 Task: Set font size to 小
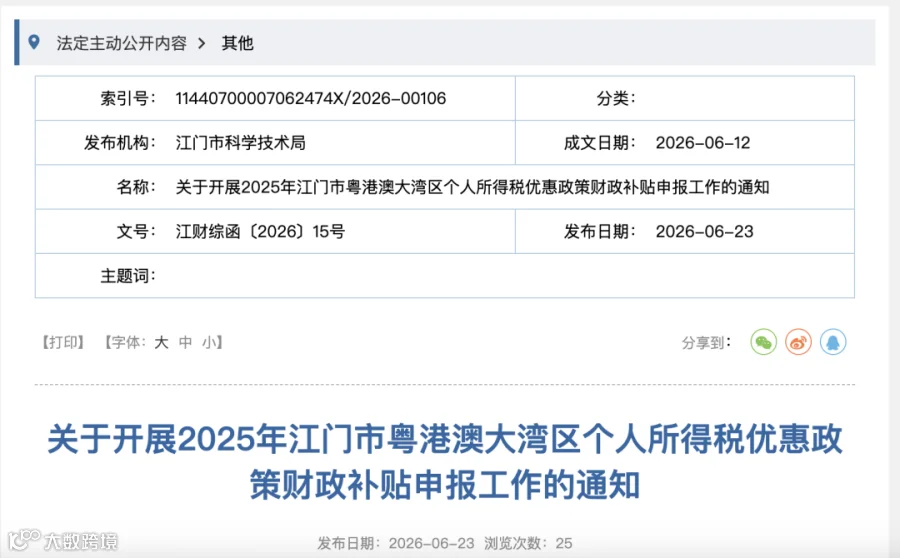tap(209, 343)
